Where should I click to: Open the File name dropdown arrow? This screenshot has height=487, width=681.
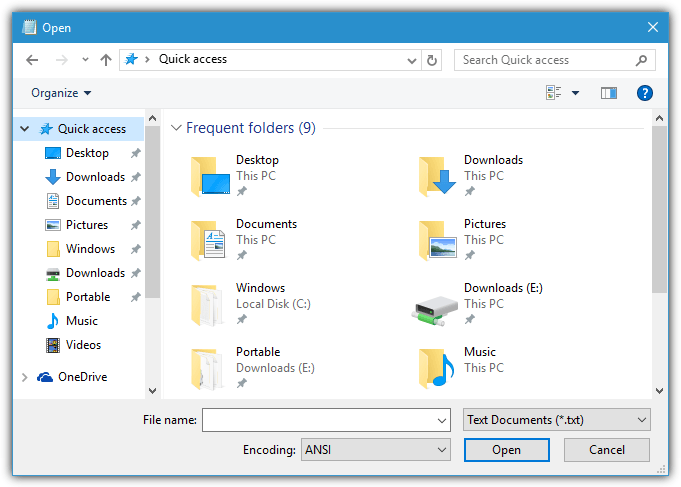coord(442,420)
